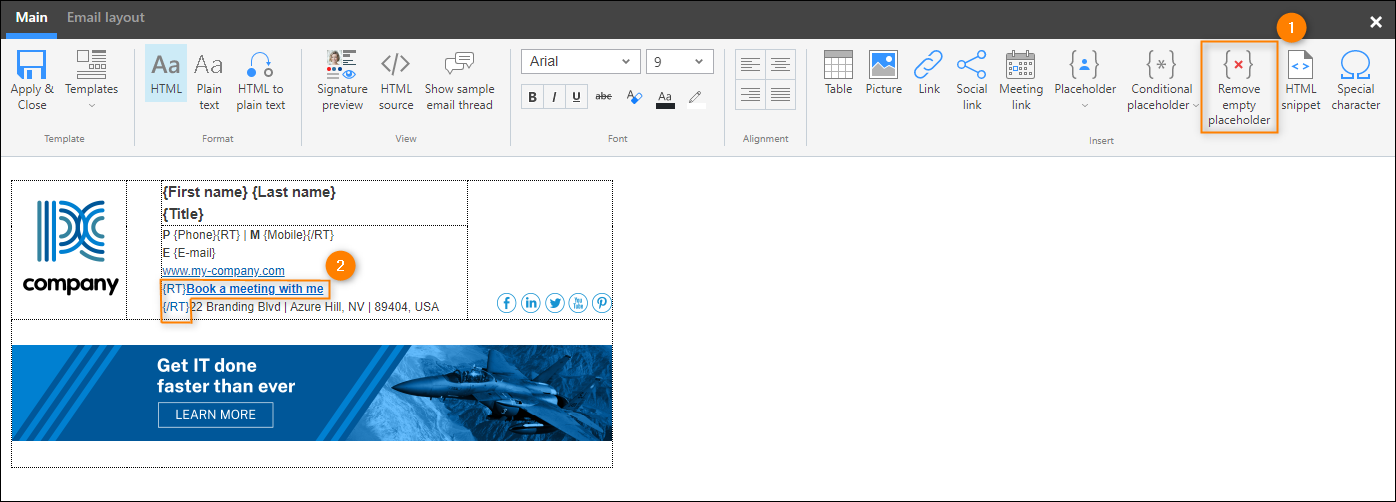The height and width of the screenshot is (502, 1396).
Task: Click the www.my-company.com link
Action: (x=223, y=271)
